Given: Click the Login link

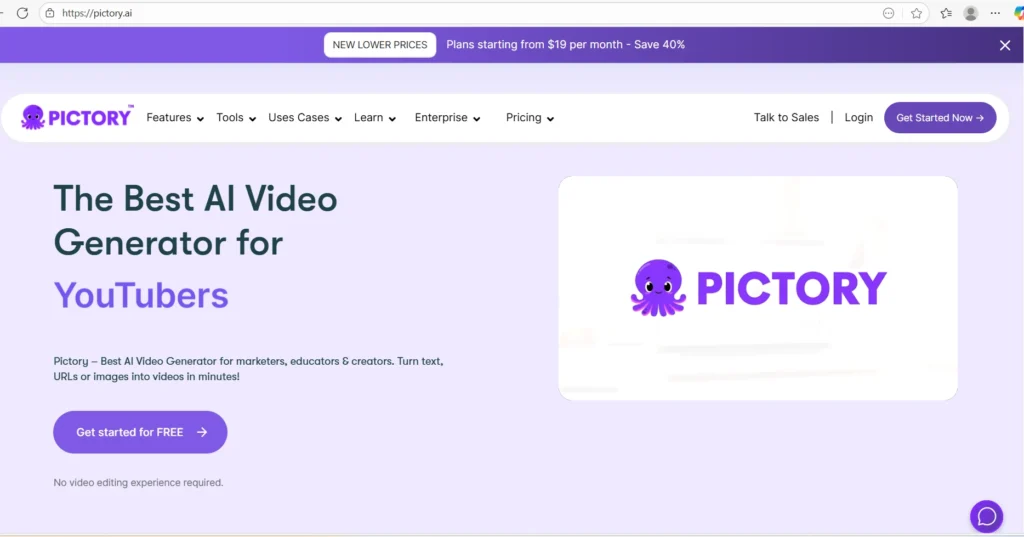Looking at the screenshot, I should (858, 118).
